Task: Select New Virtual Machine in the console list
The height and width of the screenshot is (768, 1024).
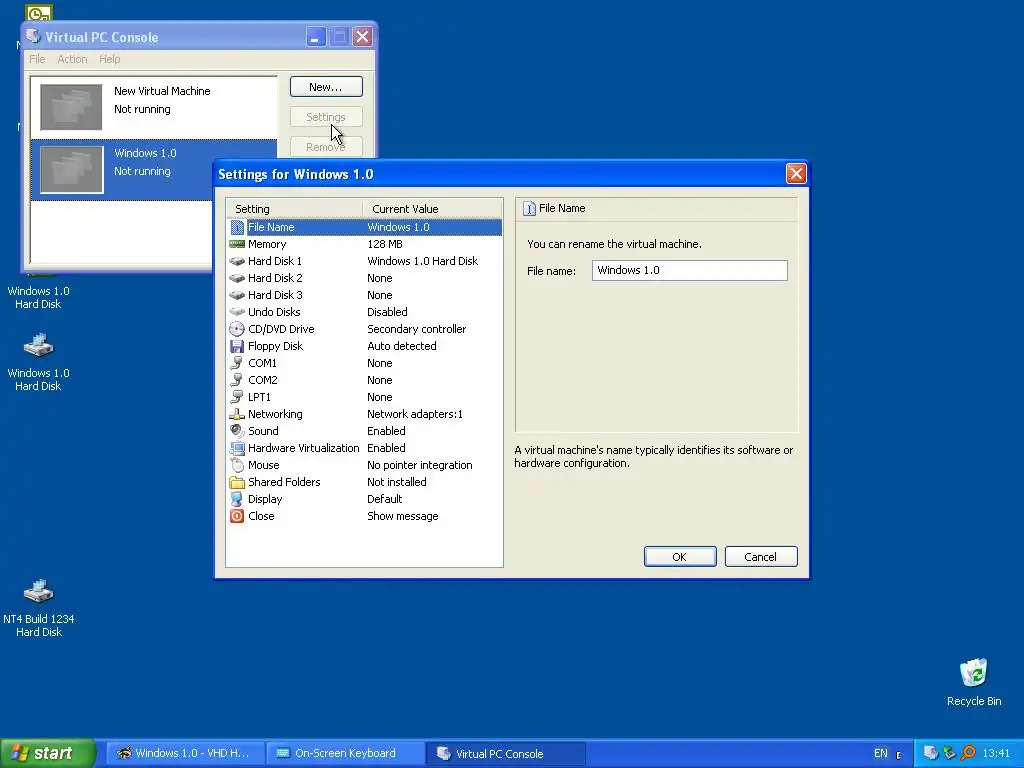Action: [154, 107]
